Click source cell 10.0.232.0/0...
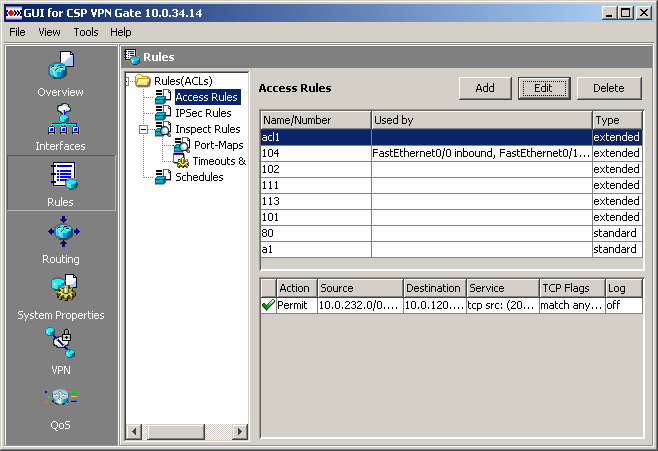The width and height of the screenshot is (658, 451). click(x=360, y=305)
